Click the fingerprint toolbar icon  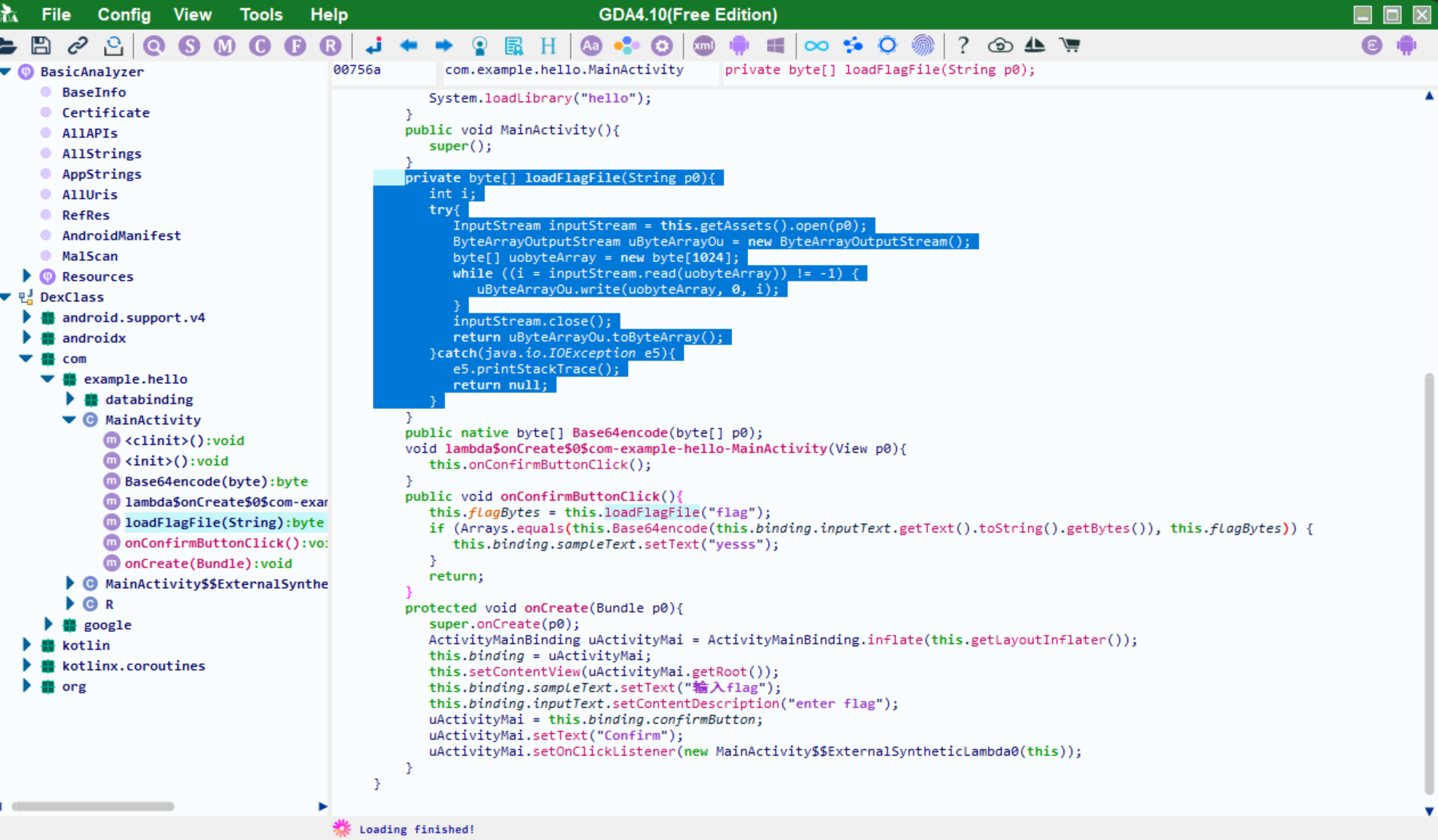(922, 46)
